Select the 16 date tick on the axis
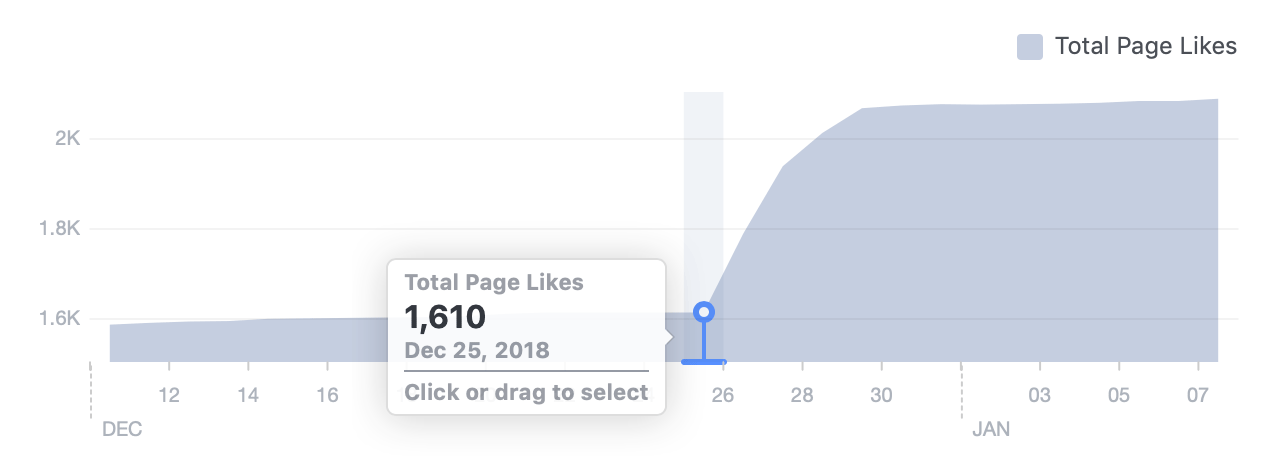Image resolution: width=1274 pixels, height=468 pixels. [327, 395]
